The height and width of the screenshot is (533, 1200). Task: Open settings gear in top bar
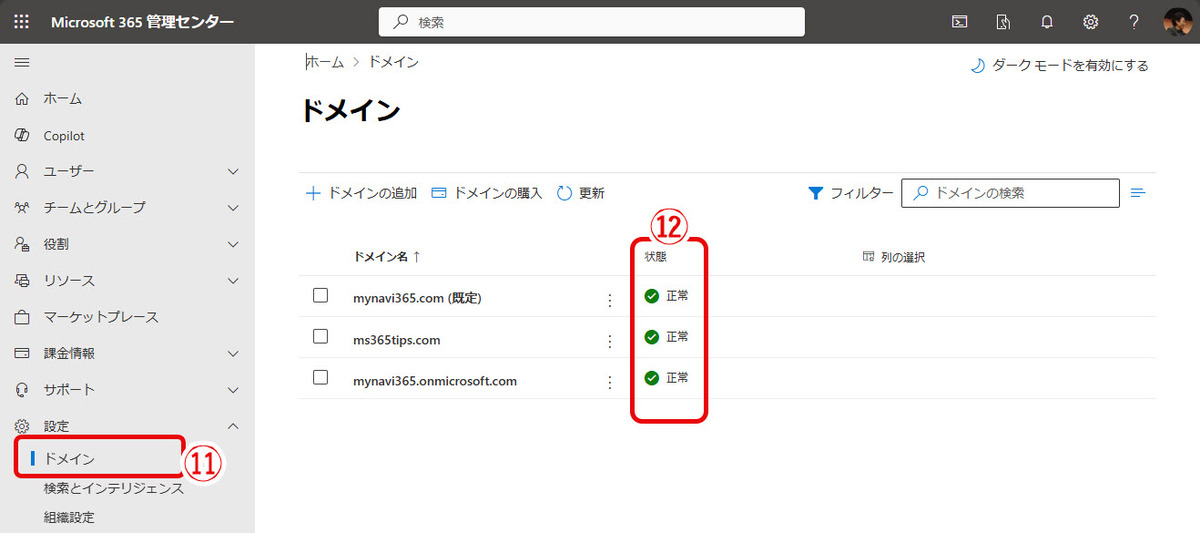point(1091,21)
